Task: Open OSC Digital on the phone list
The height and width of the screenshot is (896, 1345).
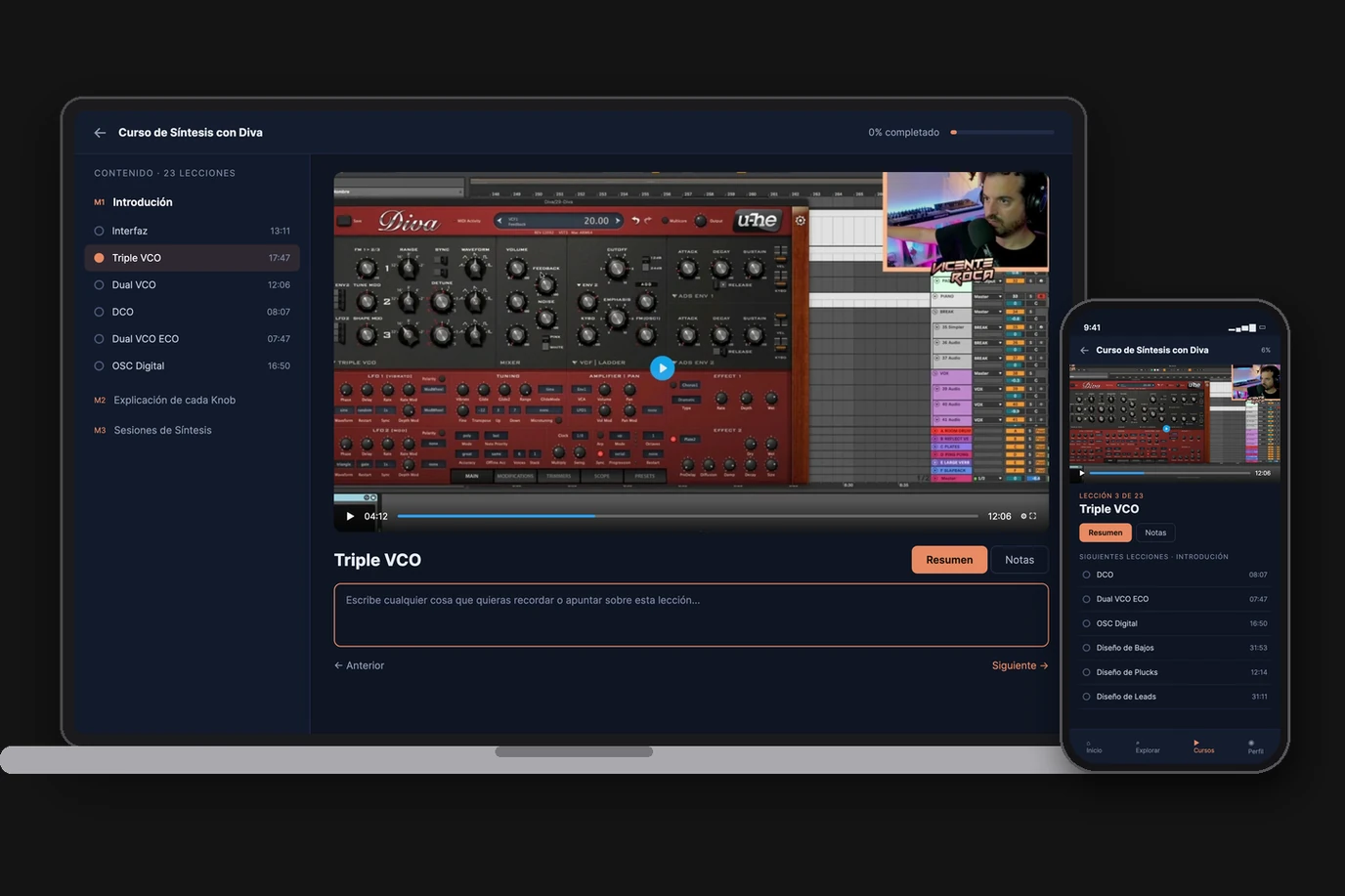Action: coord(1175,623)
